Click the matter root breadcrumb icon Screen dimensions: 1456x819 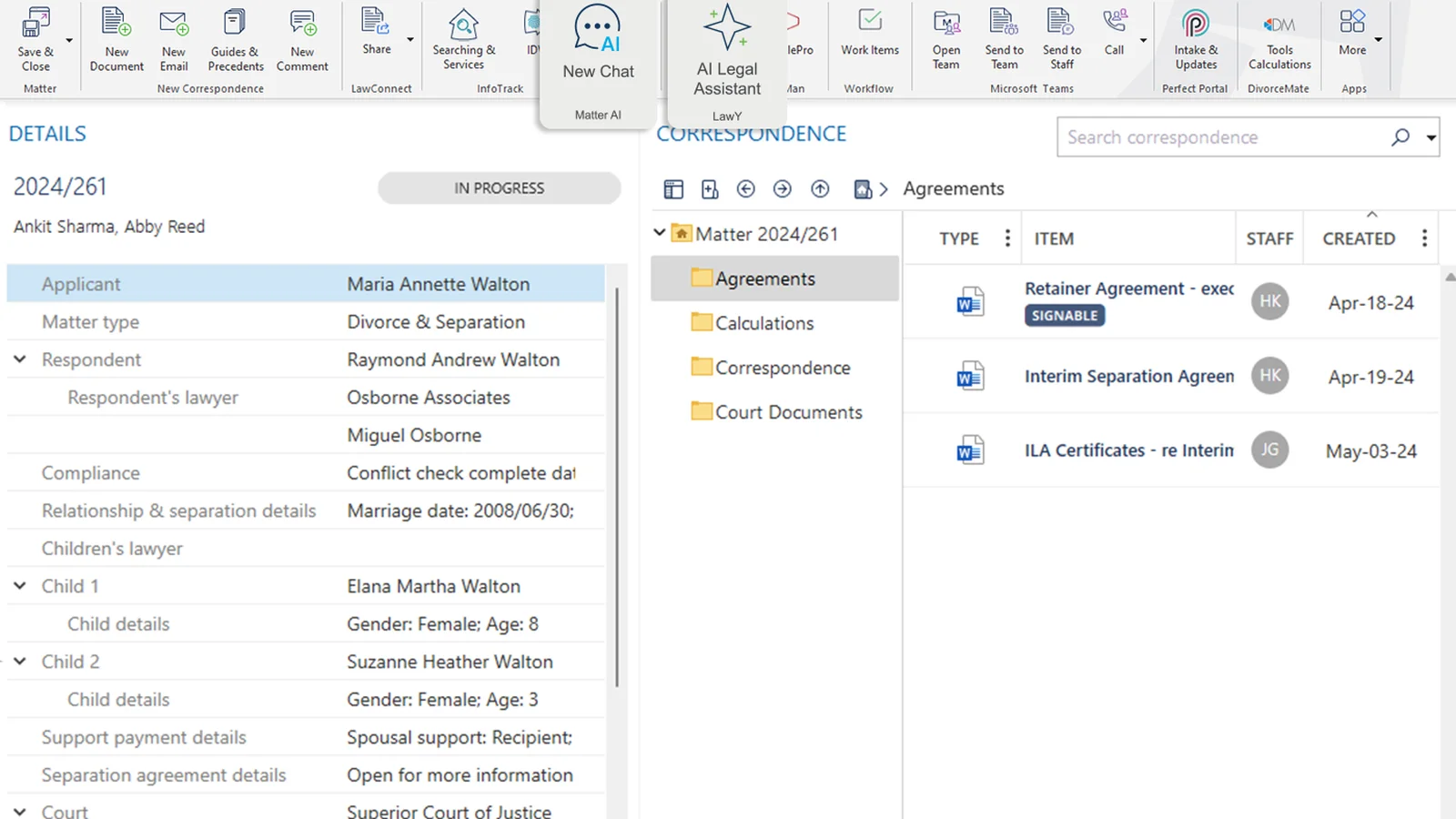coord(863,189)
